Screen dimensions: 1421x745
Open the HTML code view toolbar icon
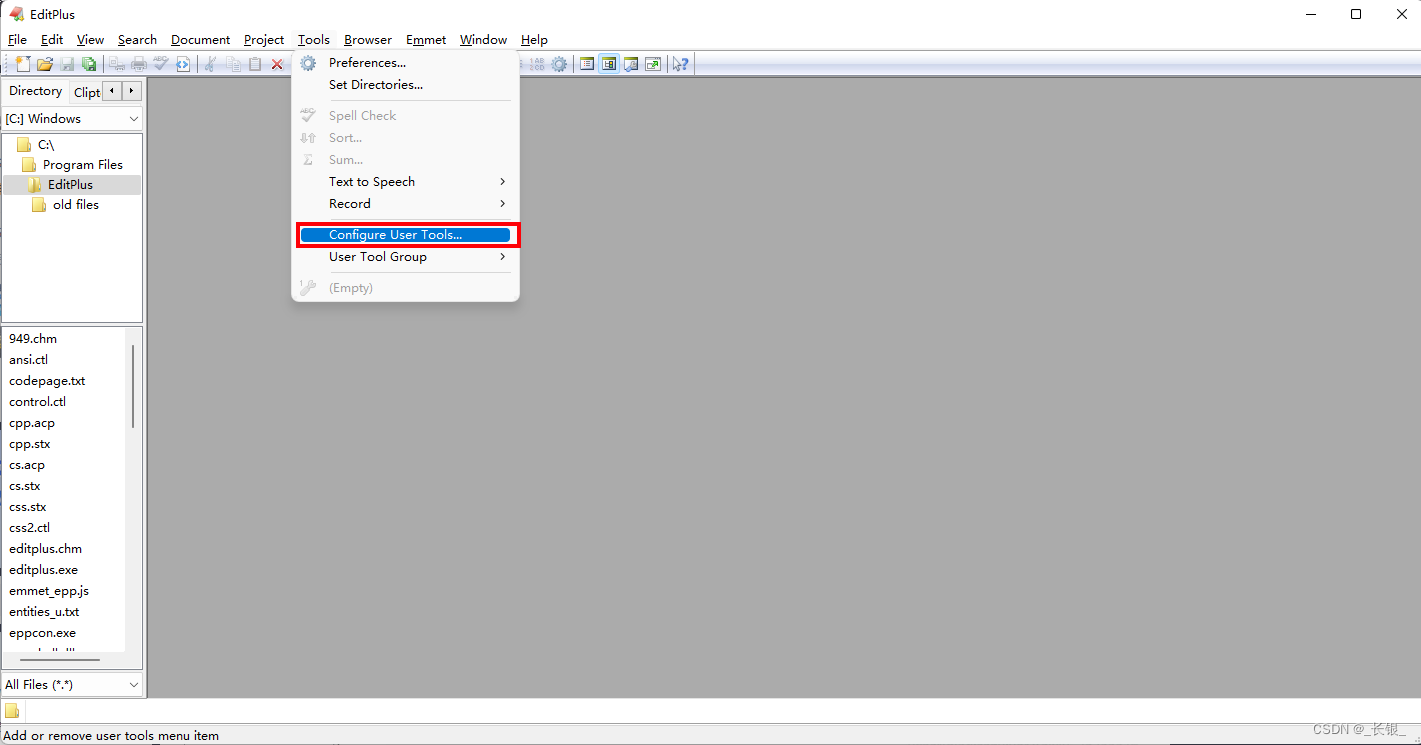(183, 63)
